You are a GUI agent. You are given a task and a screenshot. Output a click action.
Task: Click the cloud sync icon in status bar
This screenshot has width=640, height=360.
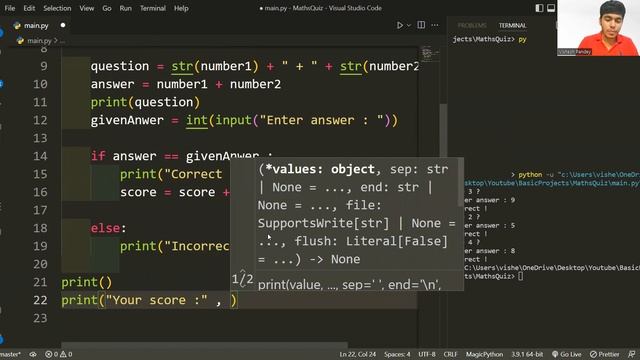click(x=33, y=354)
